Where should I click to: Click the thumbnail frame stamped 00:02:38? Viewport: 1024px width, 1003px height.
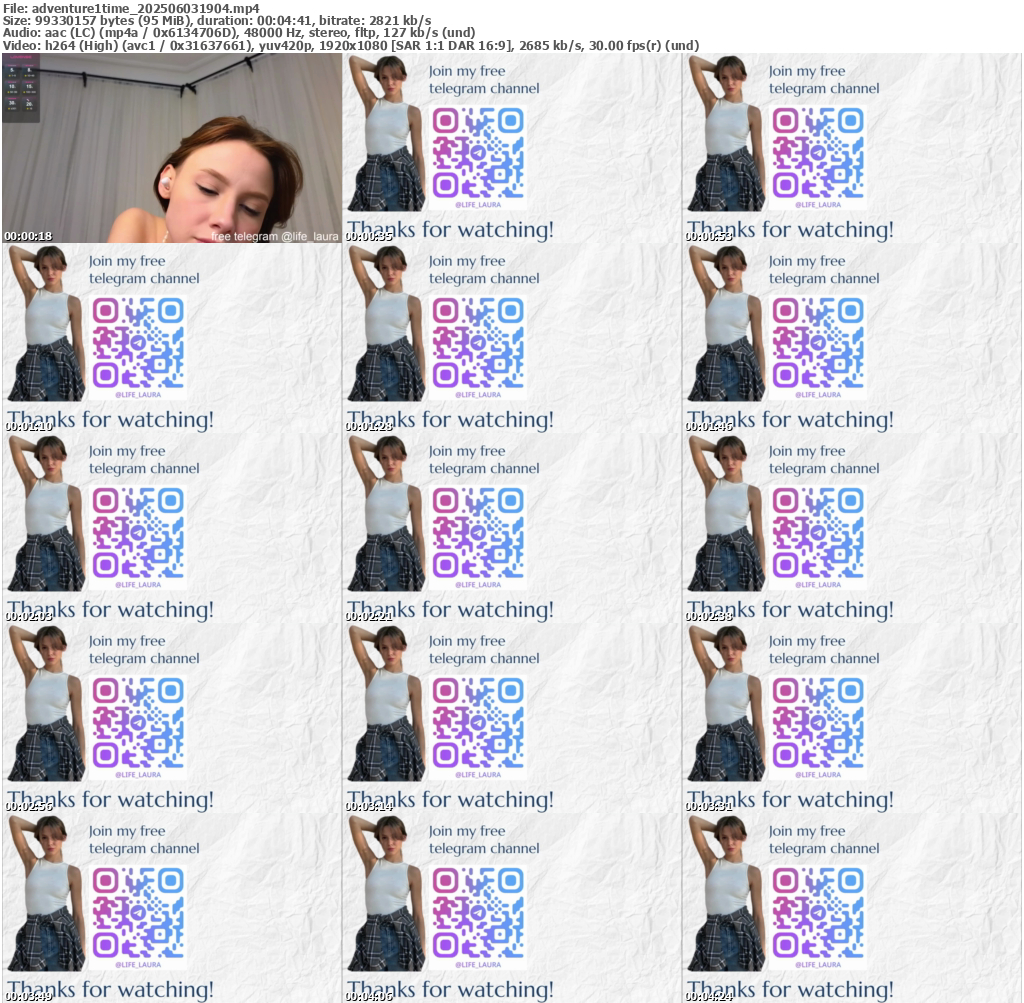852,528
